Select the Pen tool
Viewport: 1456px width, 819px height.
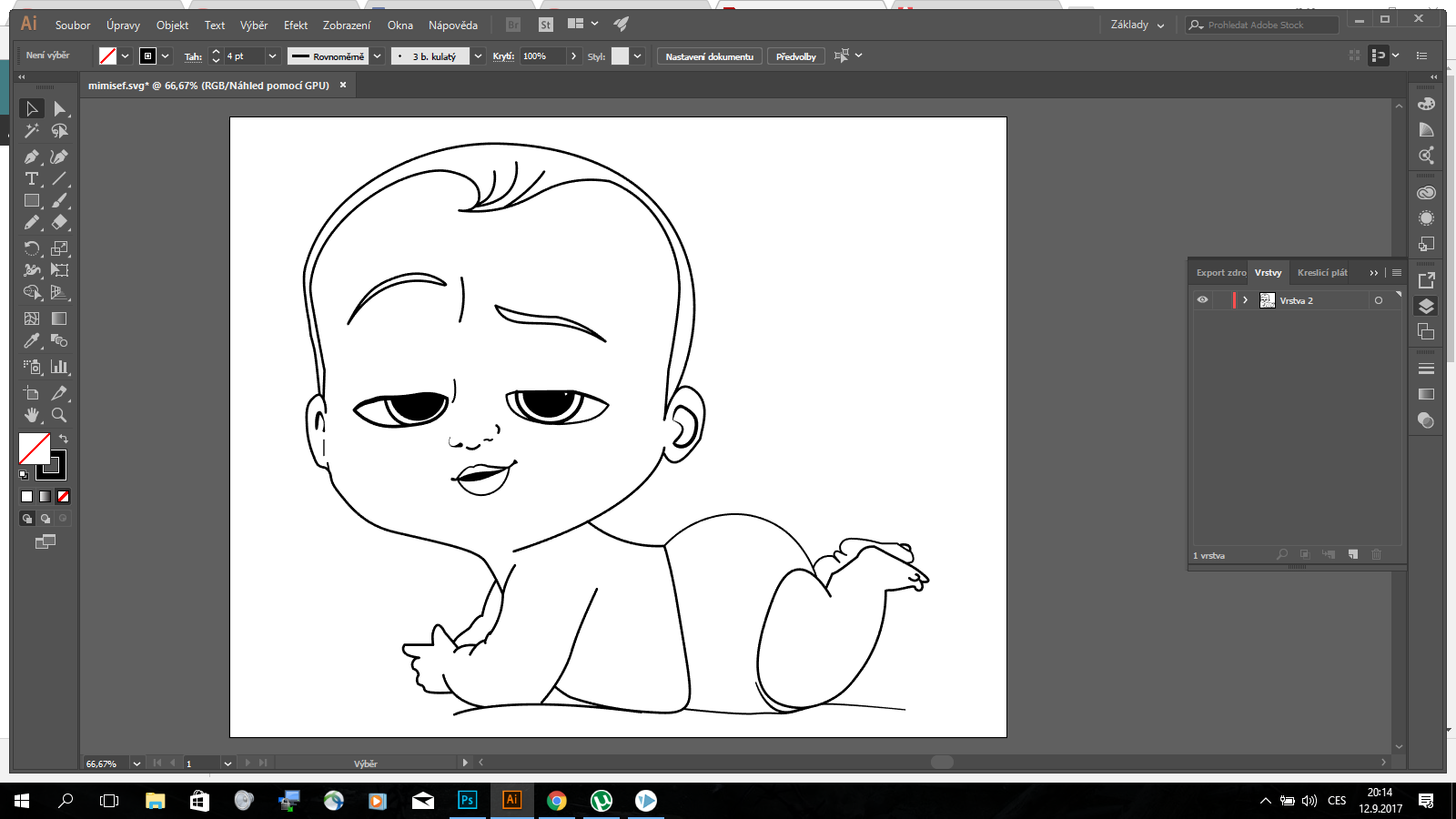(31, 157)
